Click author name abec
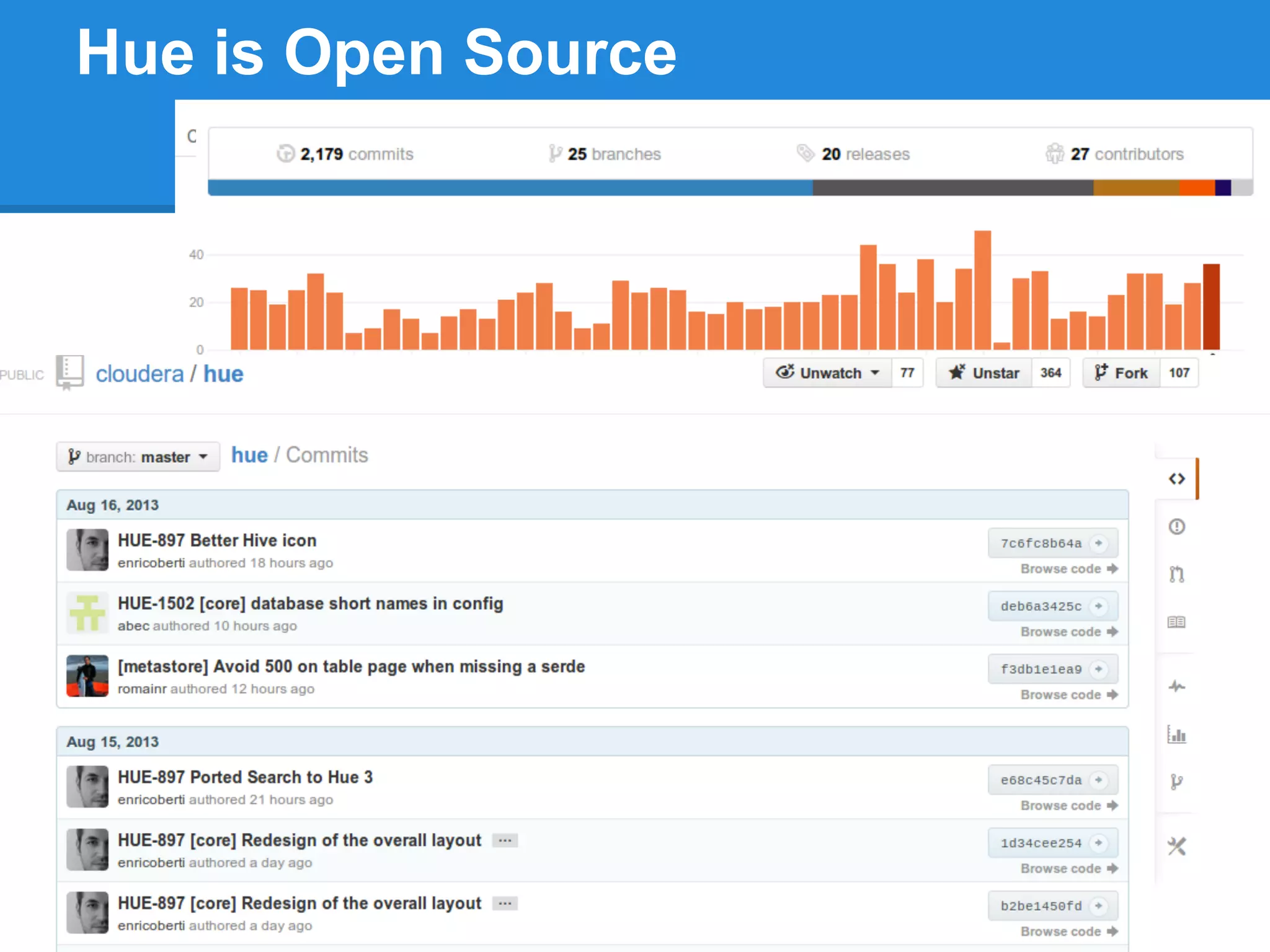This screenshot has height=952, width=1270. tap(133, 626)
